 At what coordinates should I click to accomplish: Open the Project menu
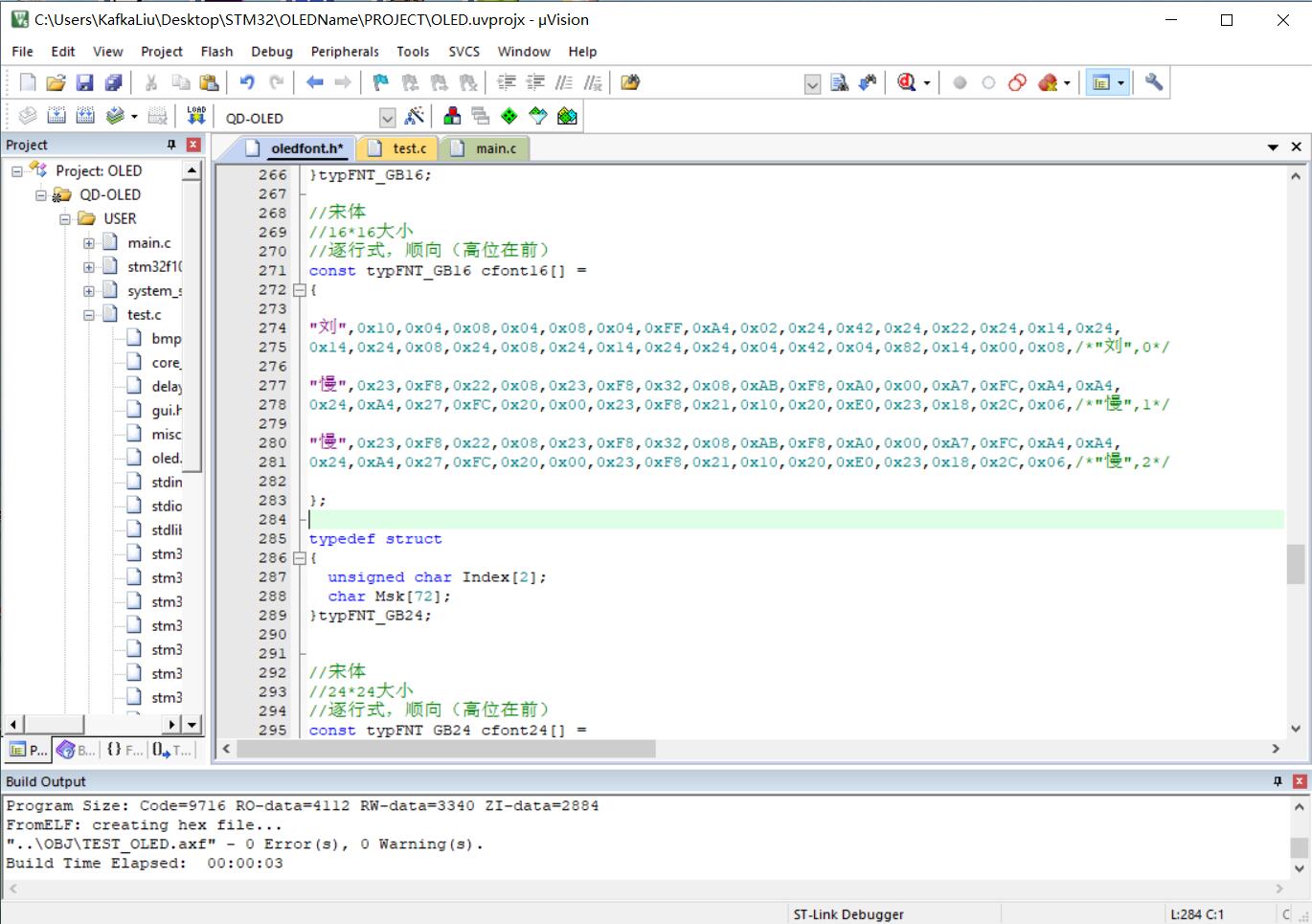coord(161,52)
